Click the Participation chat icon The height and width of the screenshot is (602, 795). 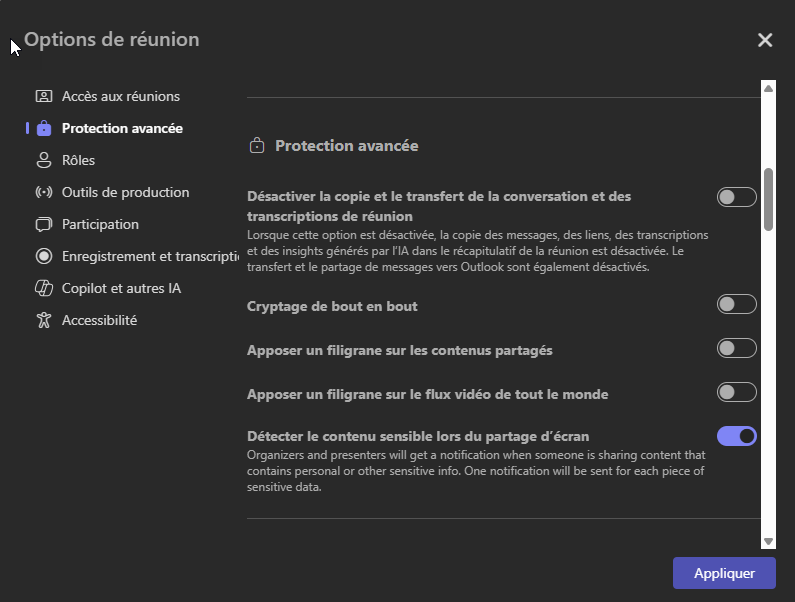pos(44,224)
